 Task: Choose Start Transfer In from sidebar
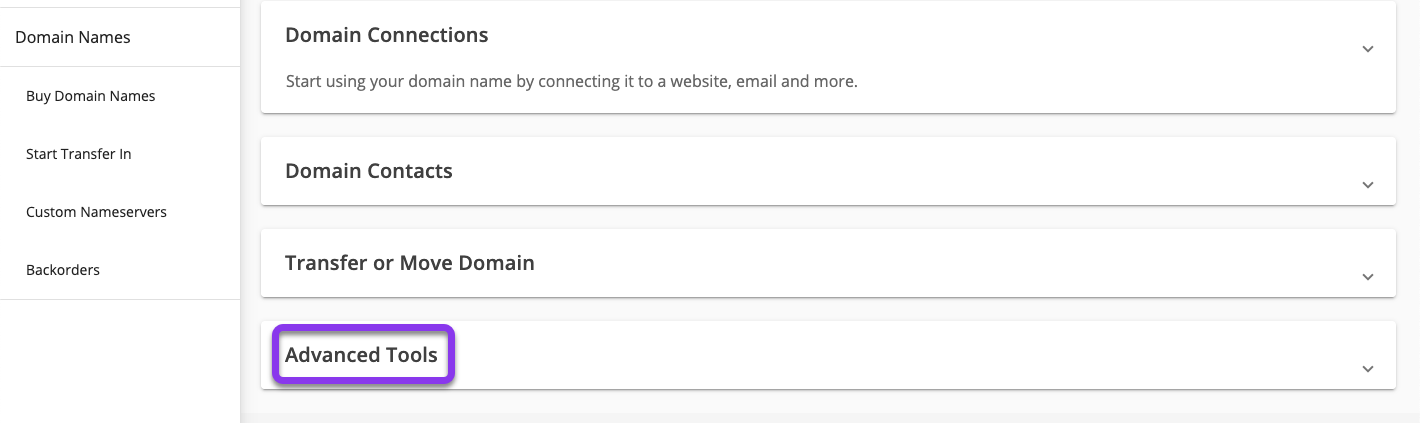[x=79, y=154]
